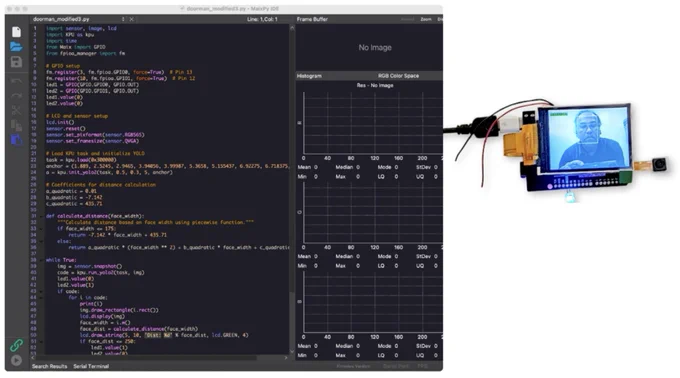
Task: Click the 'lcd.init()' code line
Action: [x=60, y=122]
